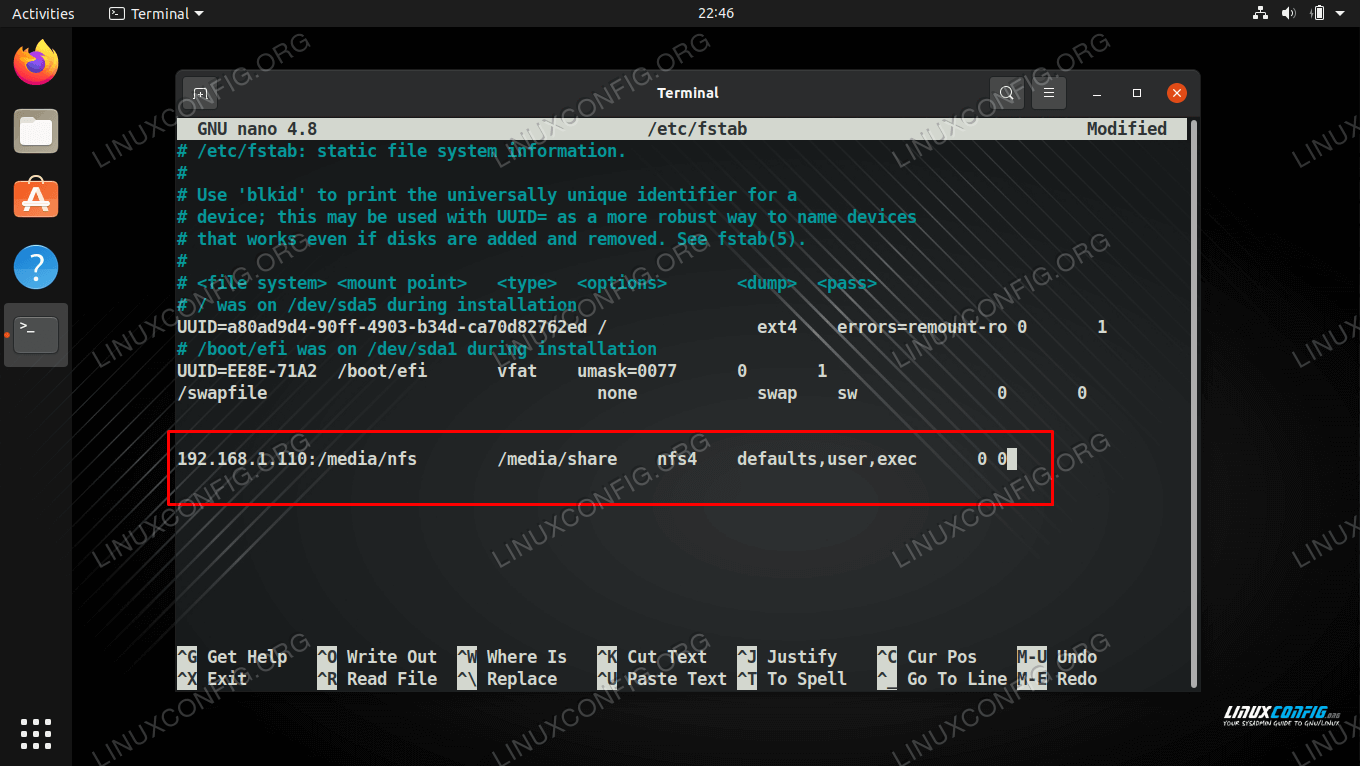
Task: Open the Terminal app menu dropdown
Action: pyautogui.click(x=156, y=14)
